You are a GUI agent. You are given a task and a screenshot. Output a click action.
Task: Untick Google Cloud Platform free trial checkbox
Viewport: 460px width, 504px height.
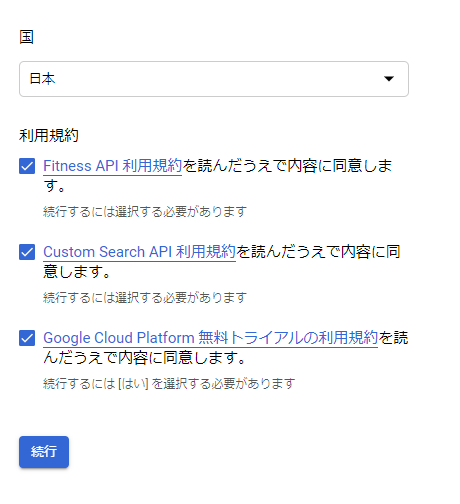click(x=27, y=338)
